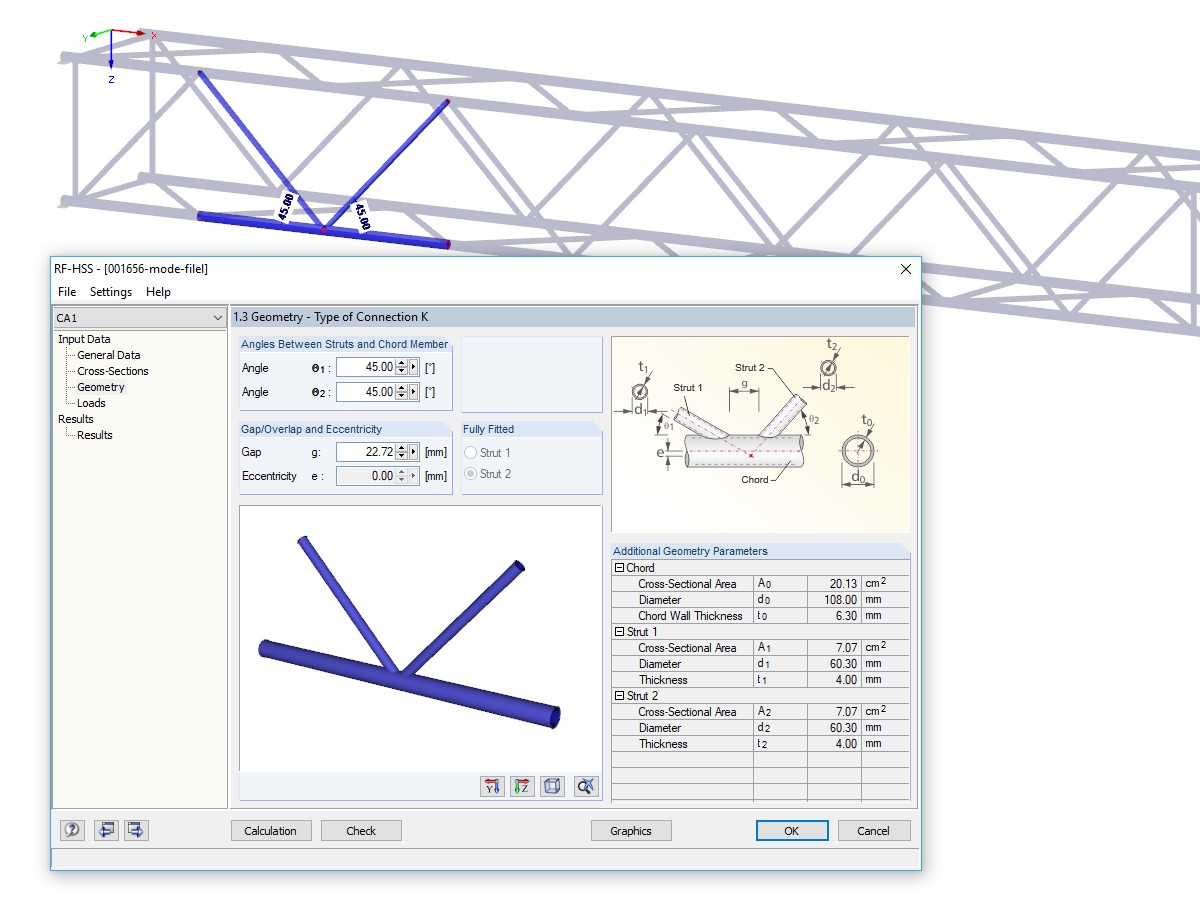
Task: Select General Data in the navigator tree
Action: tap(109, 355)
